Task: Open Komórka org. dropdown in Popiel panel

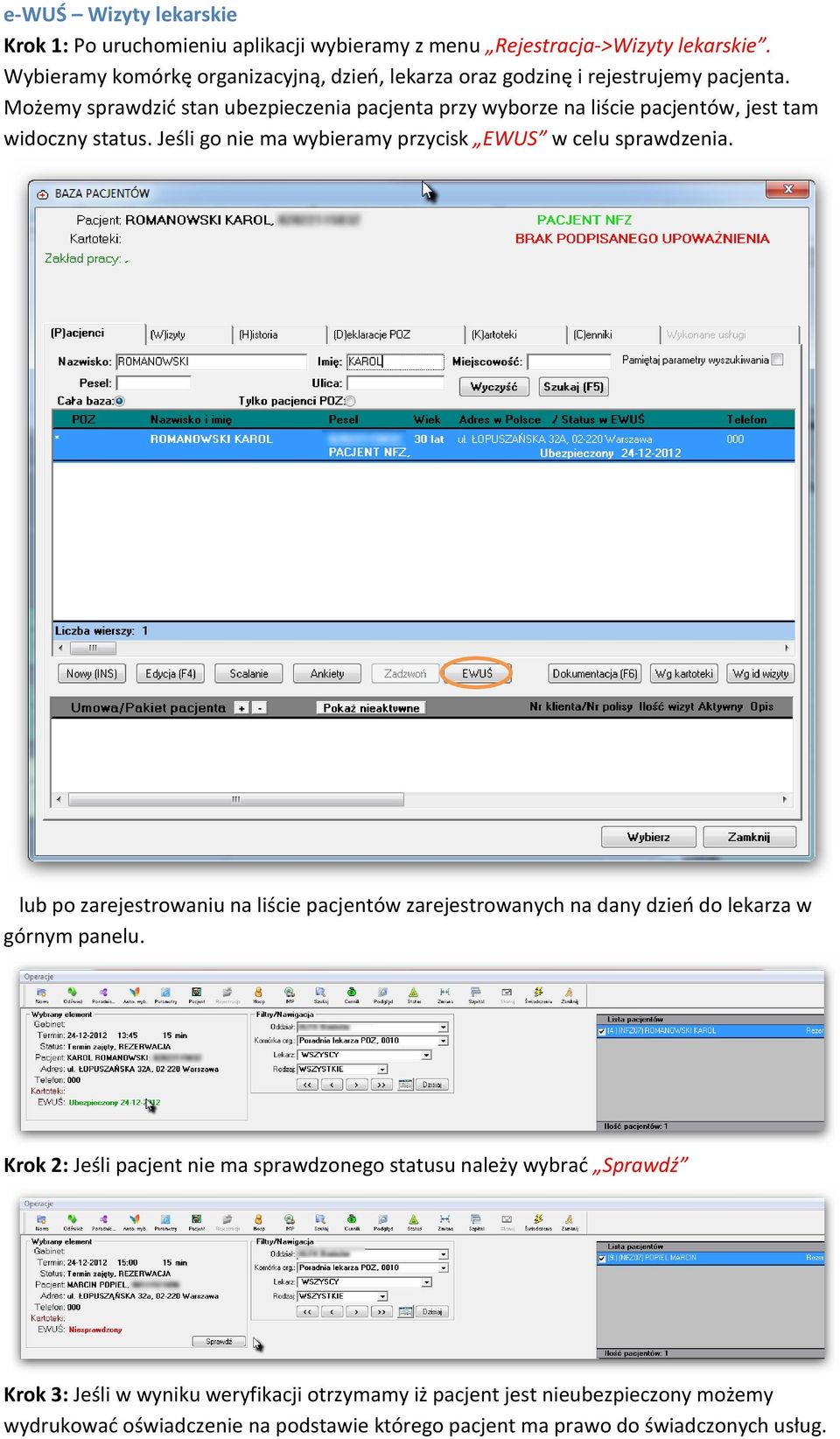Action: [443, 1267]
